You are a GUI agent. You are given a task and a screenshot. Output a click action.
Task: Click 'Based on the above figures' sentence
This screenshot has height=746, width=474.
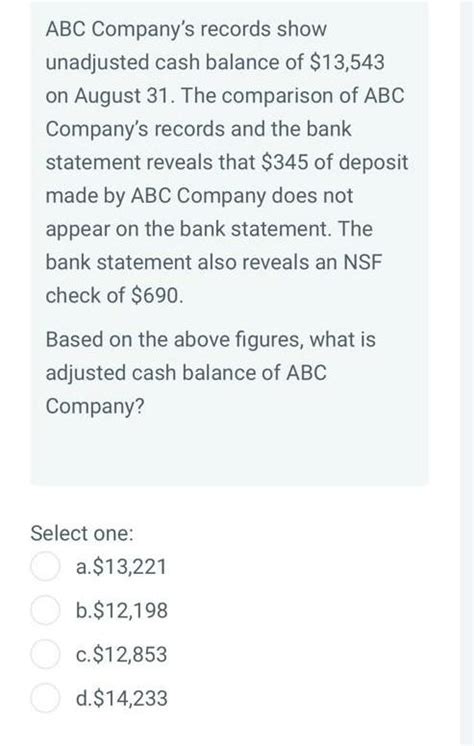click(x=174, y=340)
